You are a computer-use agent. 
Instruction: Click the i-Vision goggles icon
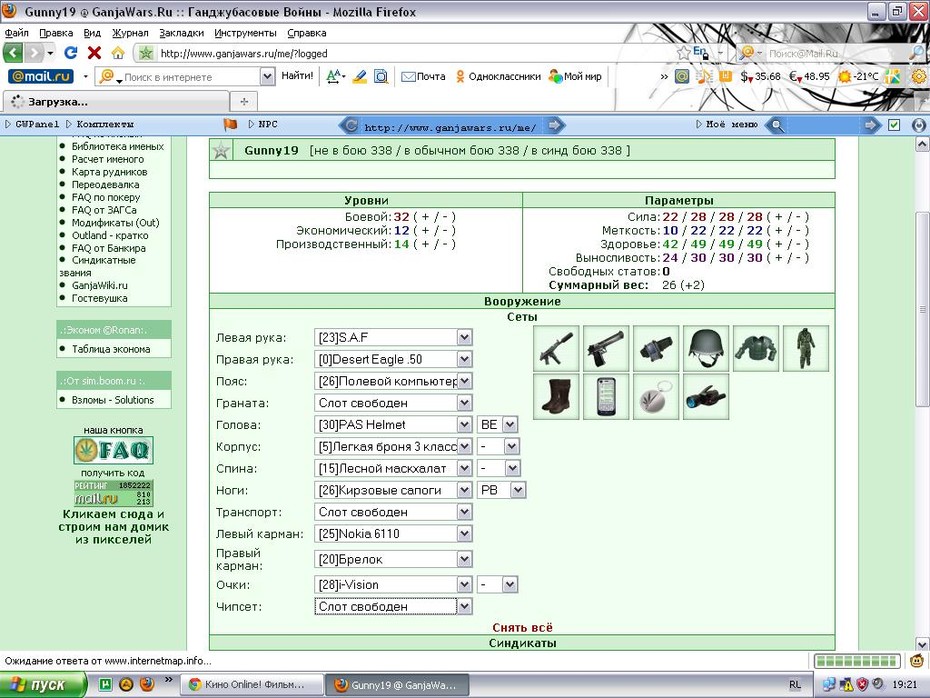point(706,397)
